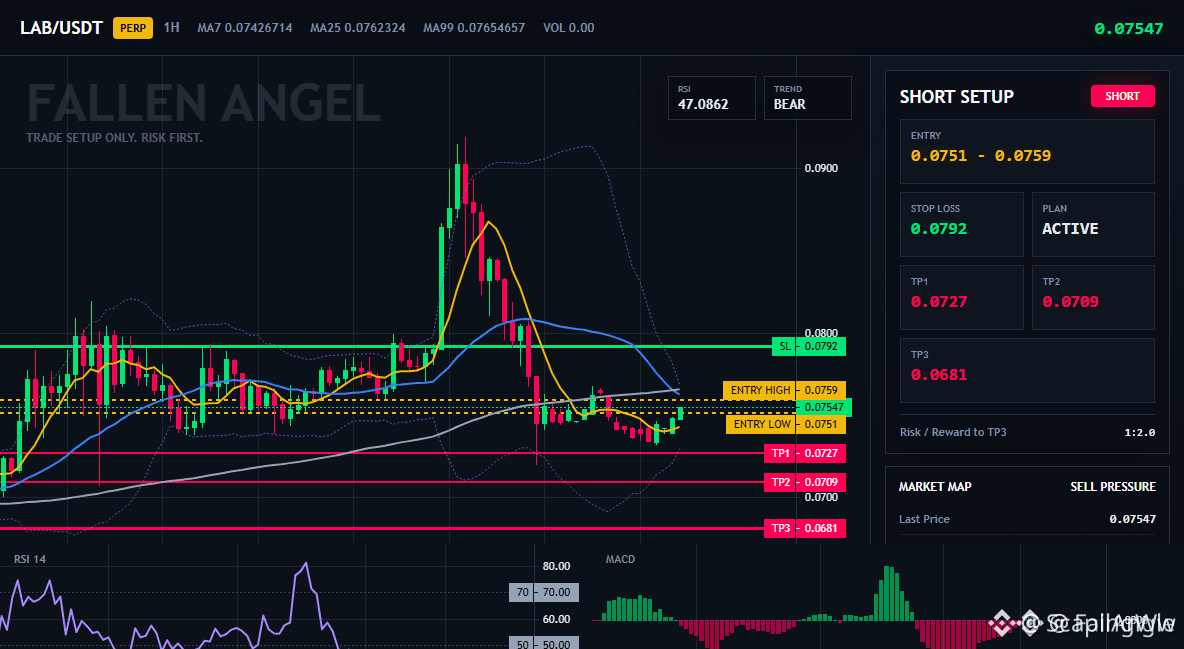Click the MA25 0.0762324 indicator label
Viewport: 1184px width, 649px height.
coord(357,28)
